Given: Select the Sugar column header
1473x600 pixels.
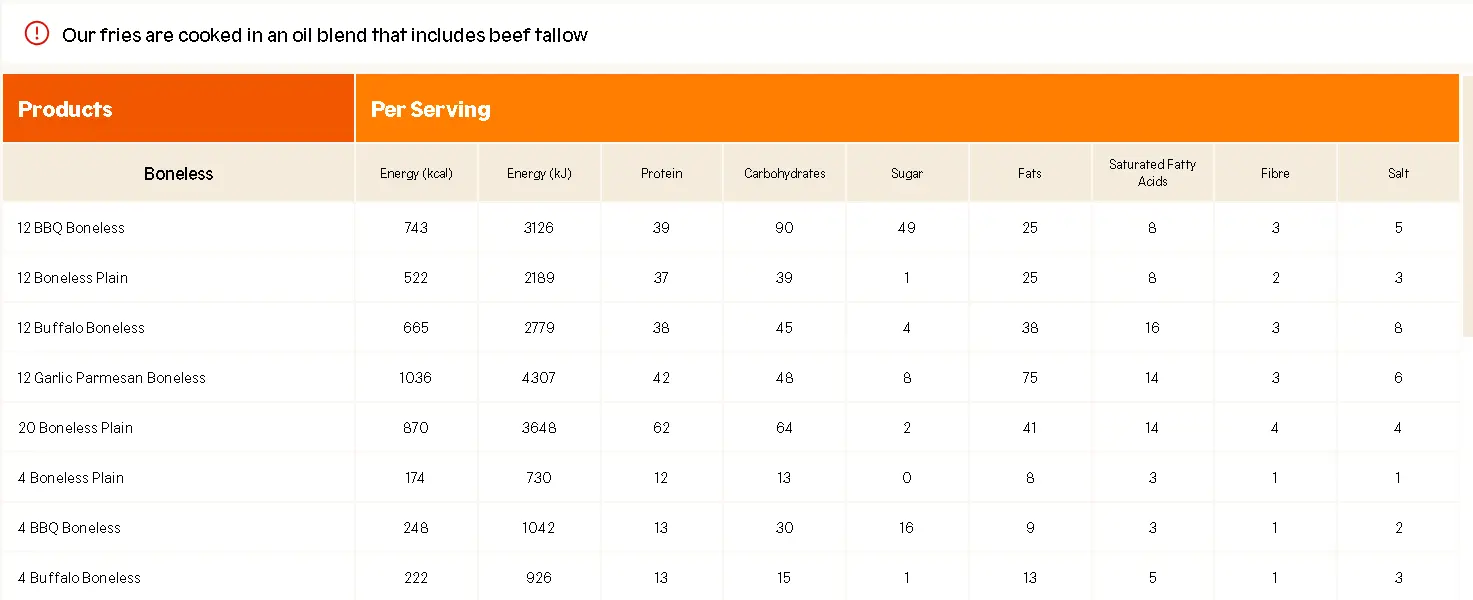Looking at the screenshot, I should pyautogui.click(x=907, y=173).
